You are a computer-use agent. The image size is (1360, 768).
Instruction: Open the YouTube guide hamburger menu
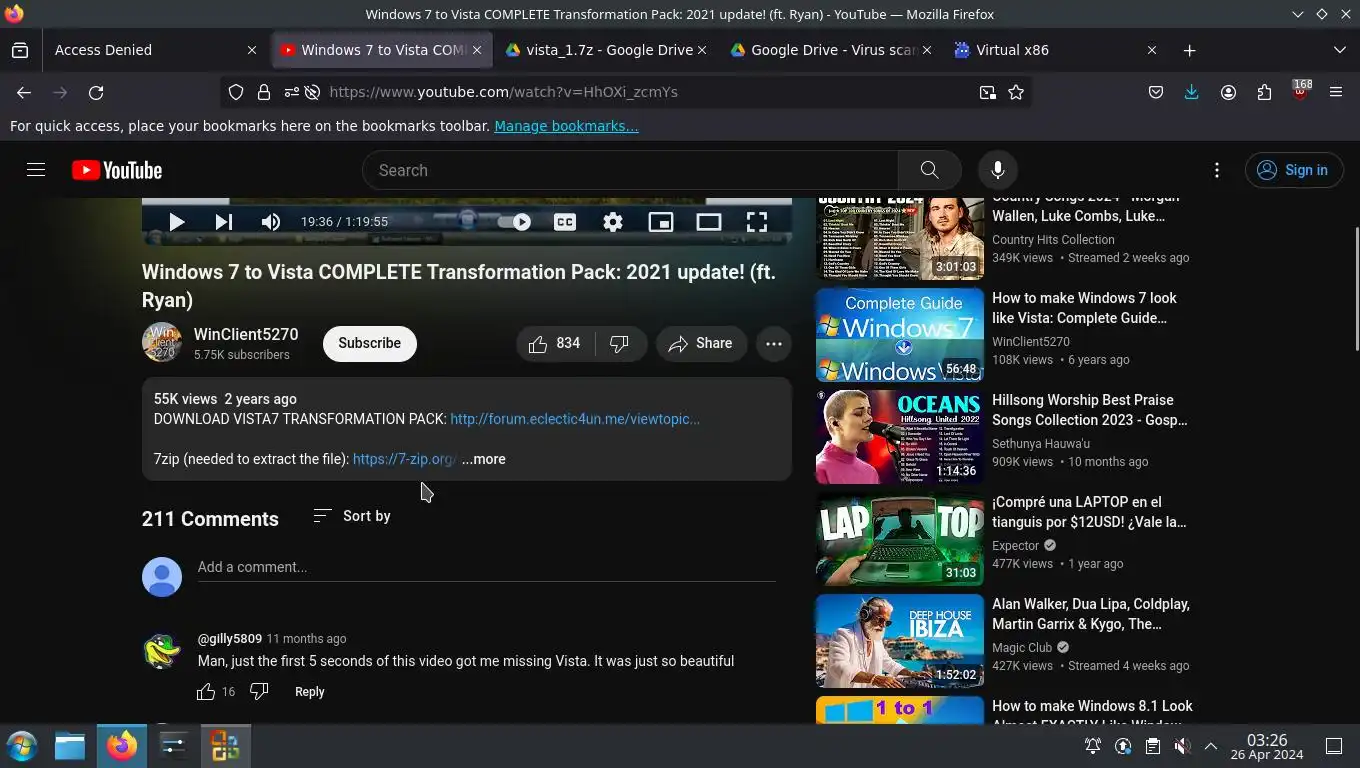(36, 170)
